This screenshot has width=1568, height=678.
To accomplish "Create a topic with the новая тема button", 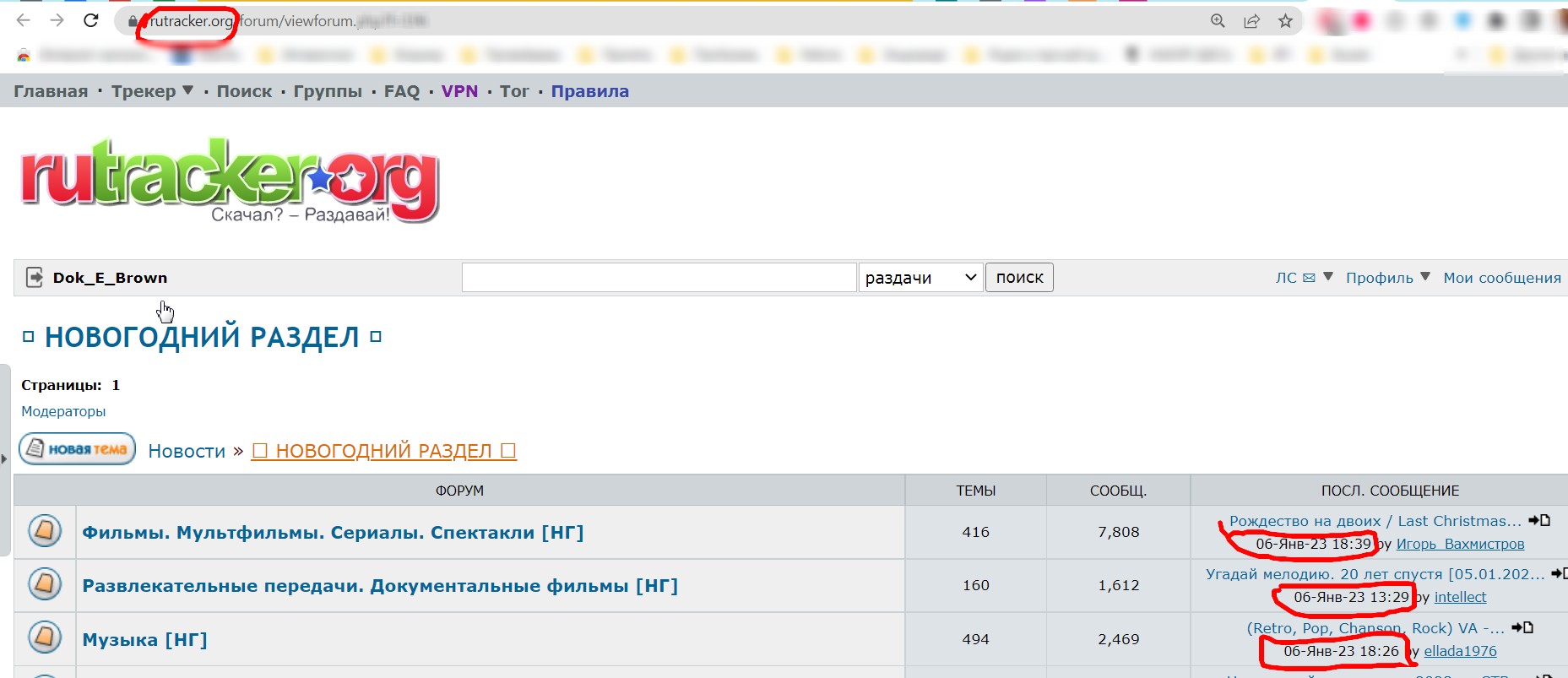I will tap(78, 449).
